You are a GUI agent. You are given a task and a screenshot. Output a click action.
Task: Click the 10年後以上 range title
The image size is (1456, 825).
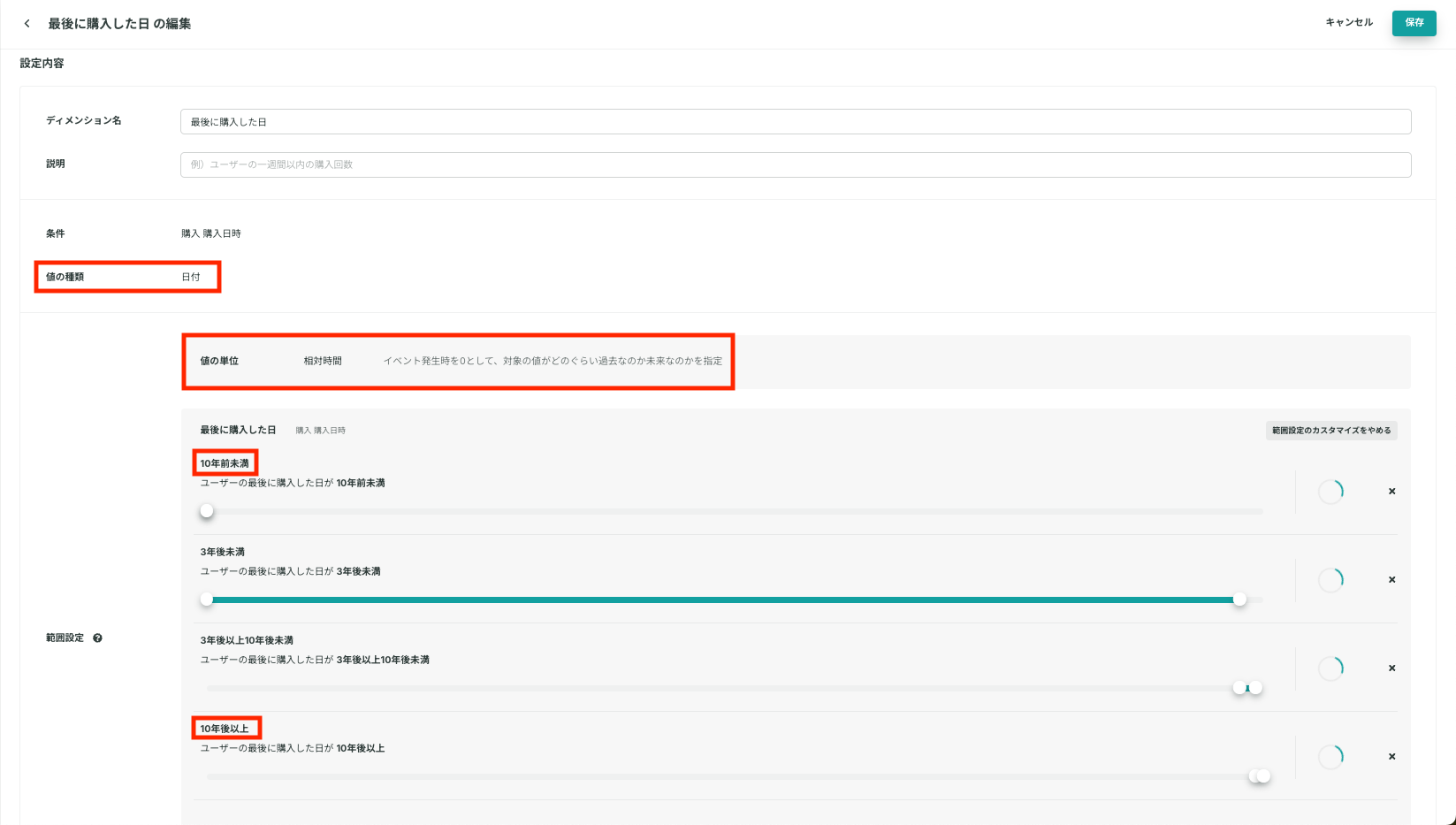[x=225, y=729]
